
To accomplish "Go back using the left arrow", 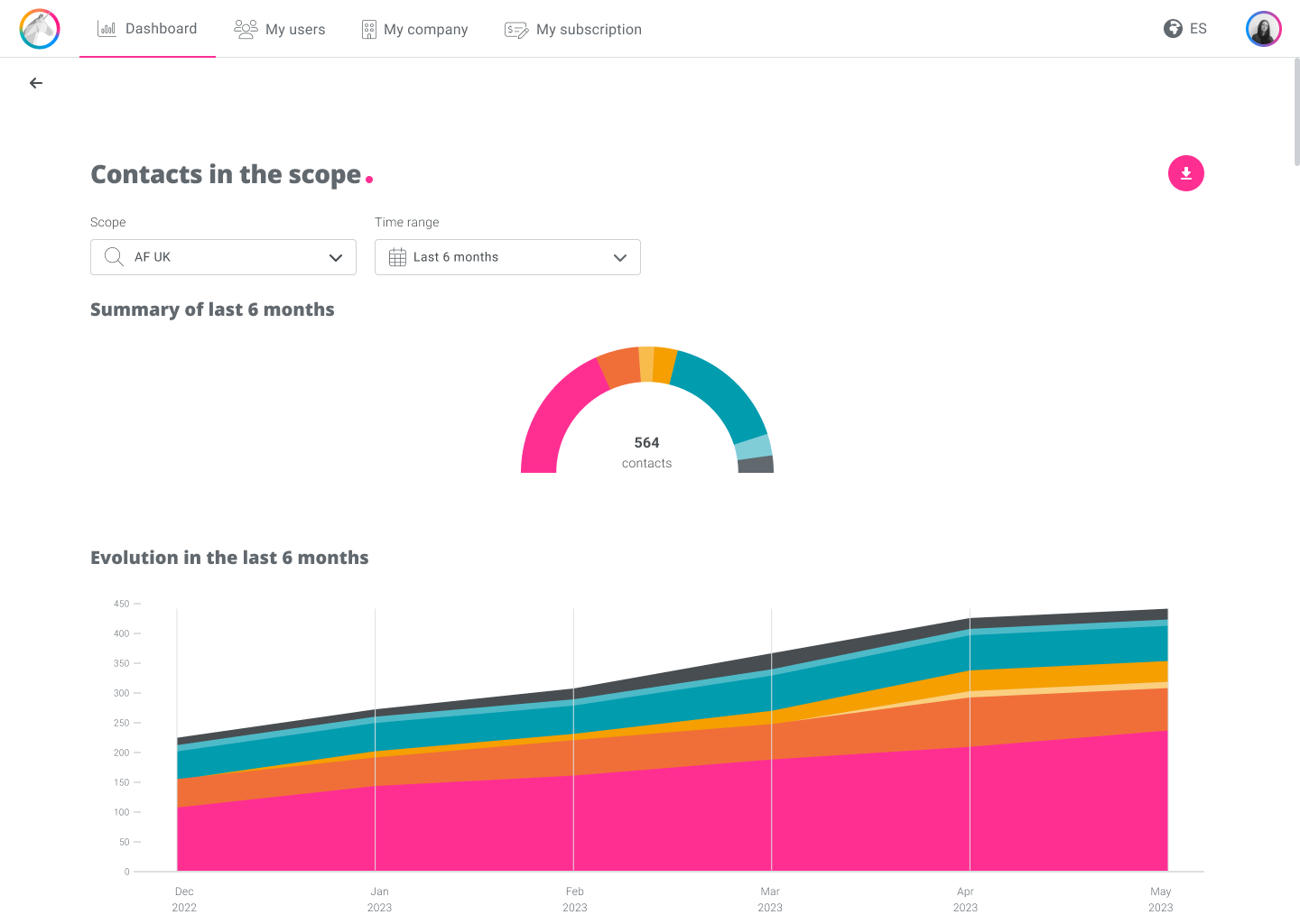I will point(36,83).
